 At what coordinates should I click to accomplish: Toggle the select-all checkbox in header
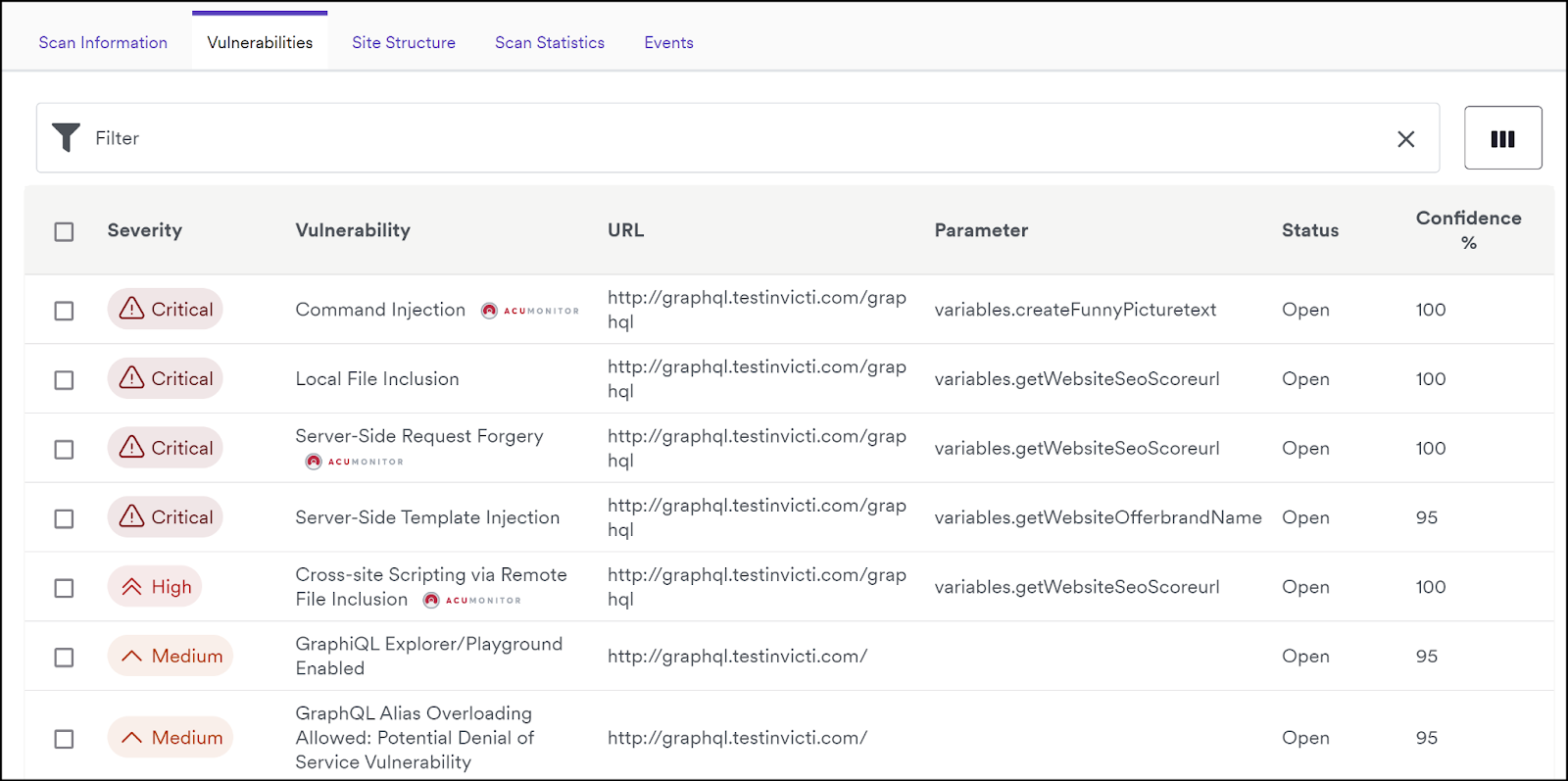coord(64,231)
